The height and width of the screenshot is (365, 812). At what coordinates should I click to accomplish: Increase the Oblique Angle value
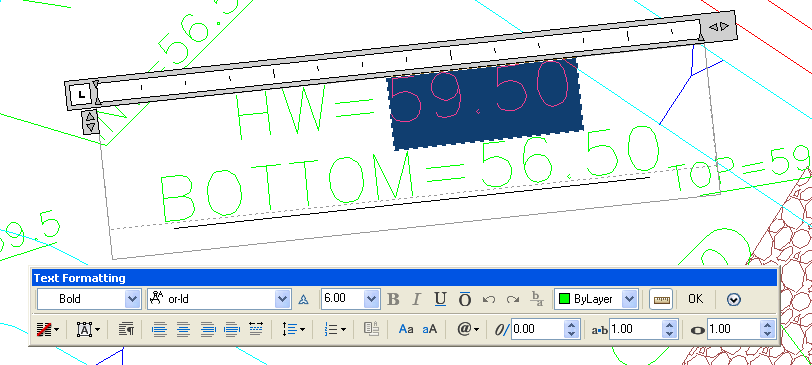[571, 325]
